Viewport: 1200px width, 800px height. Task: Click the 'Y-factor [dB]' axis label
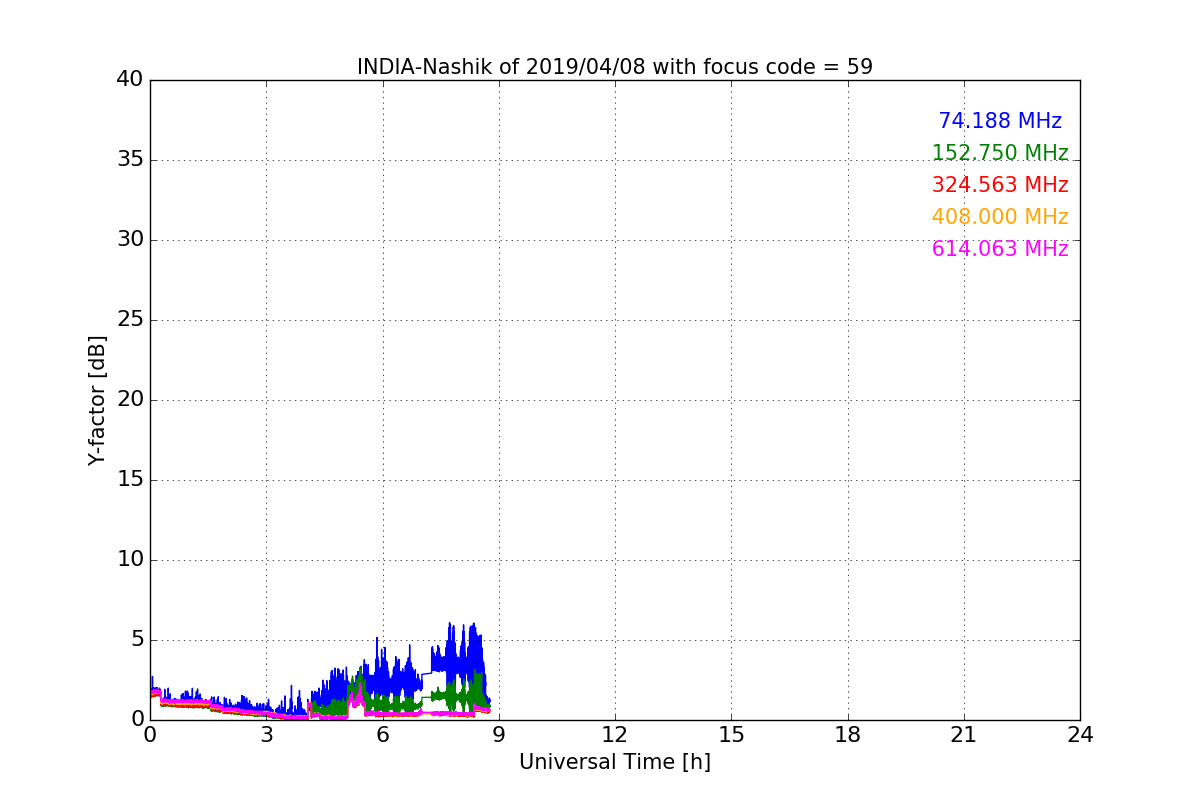[97, 400]
